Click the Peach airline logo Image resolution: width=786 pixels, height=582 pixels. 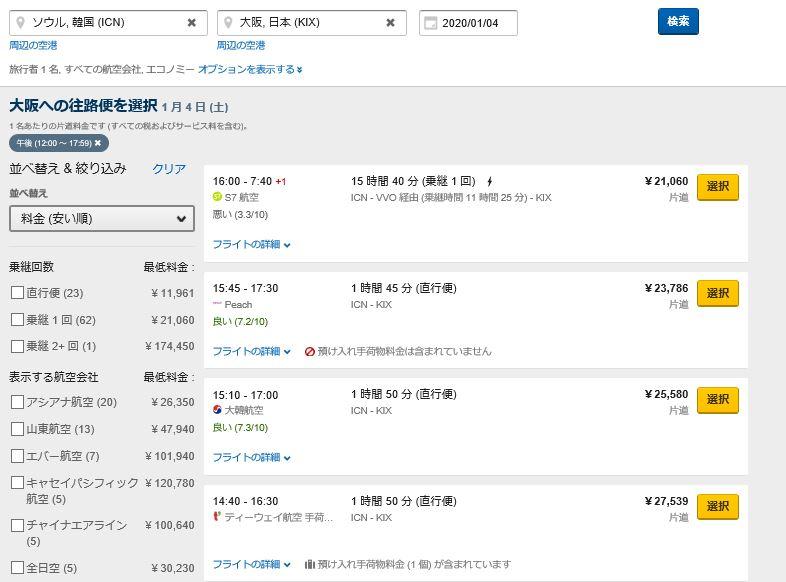[x=217, y=304]
